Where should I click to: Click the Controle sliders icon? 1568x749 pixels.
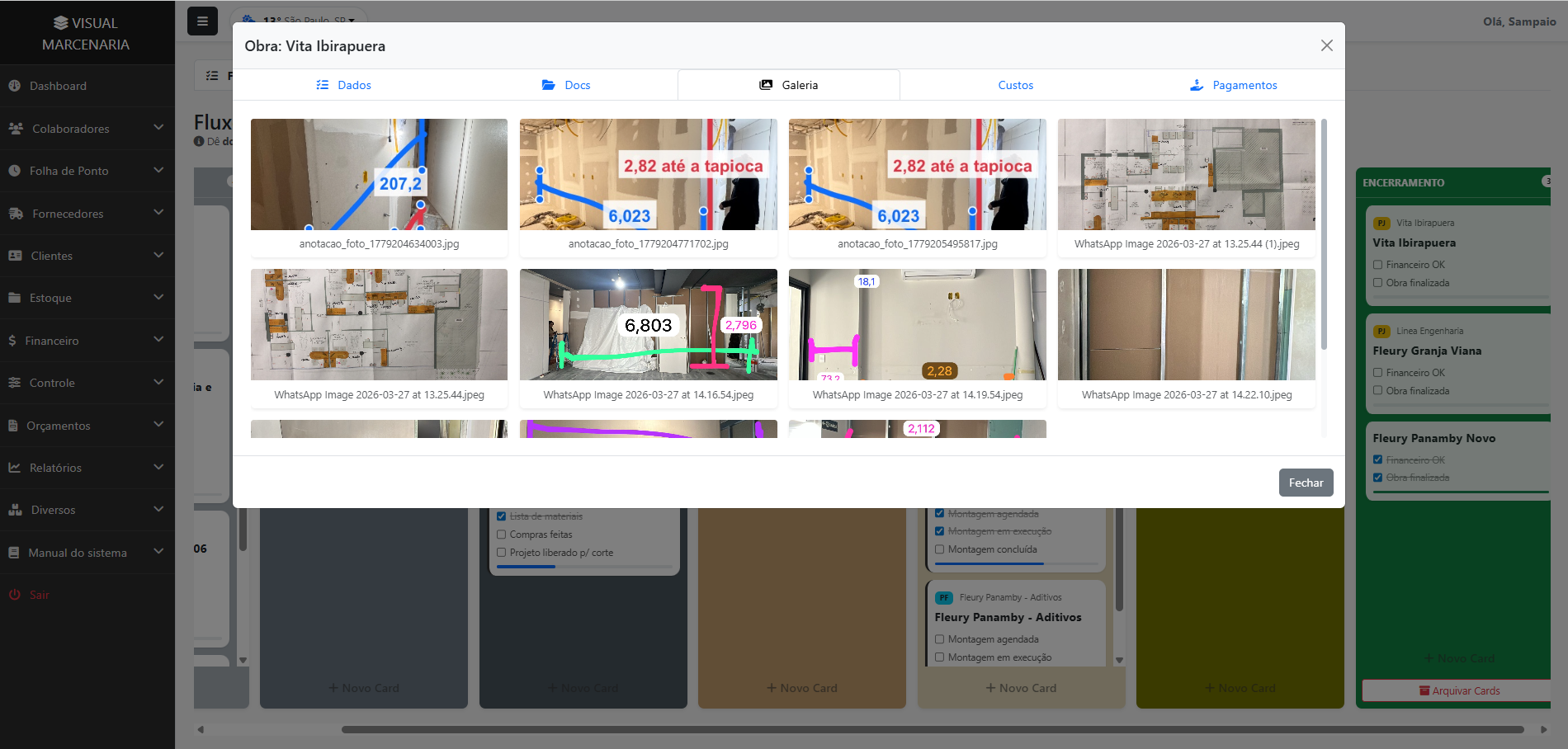tap(14, 383)
